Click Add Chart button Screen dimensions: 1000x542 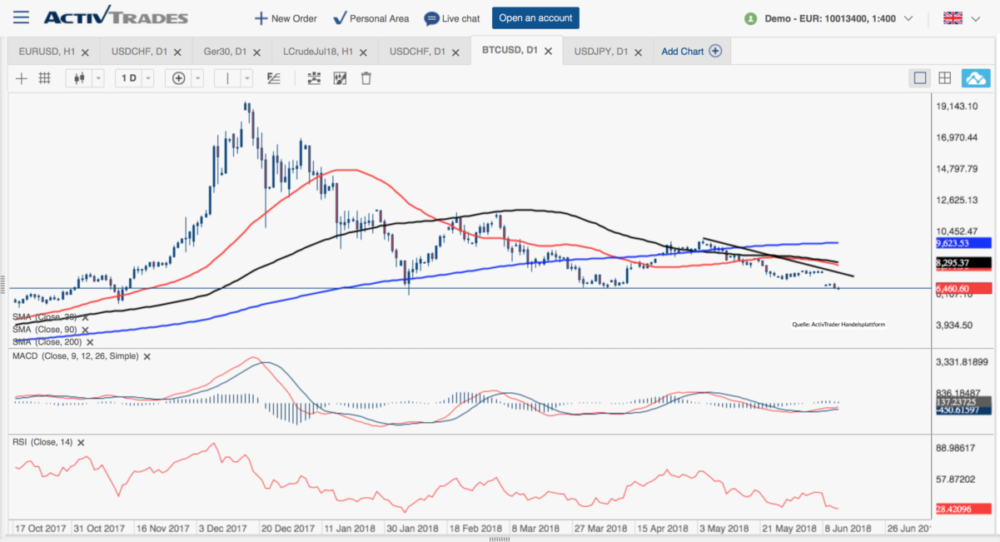click(691, 51)
